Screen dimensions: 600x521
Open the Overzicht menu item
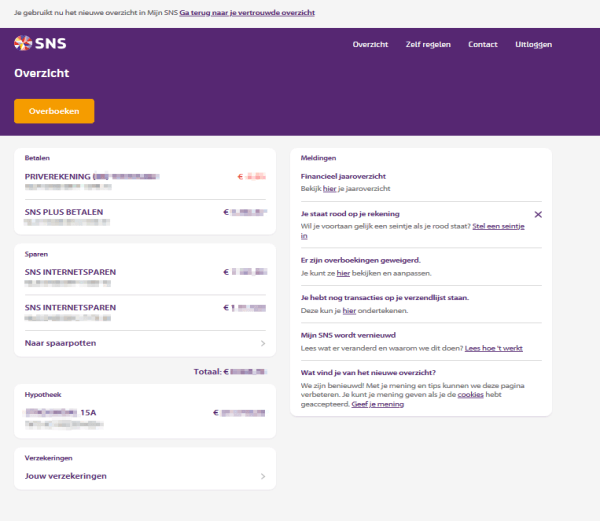pos(370,44)
